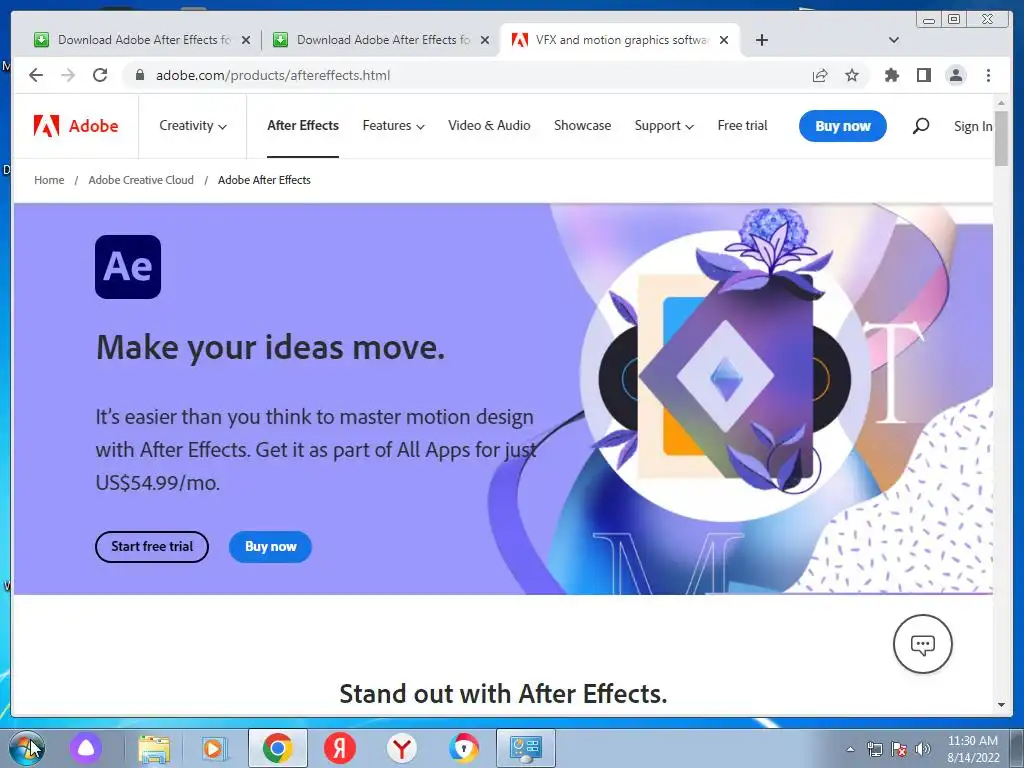Open the Extensions puzzle icon
Viewport: 1024px width, 768px height.
(891, 75)
